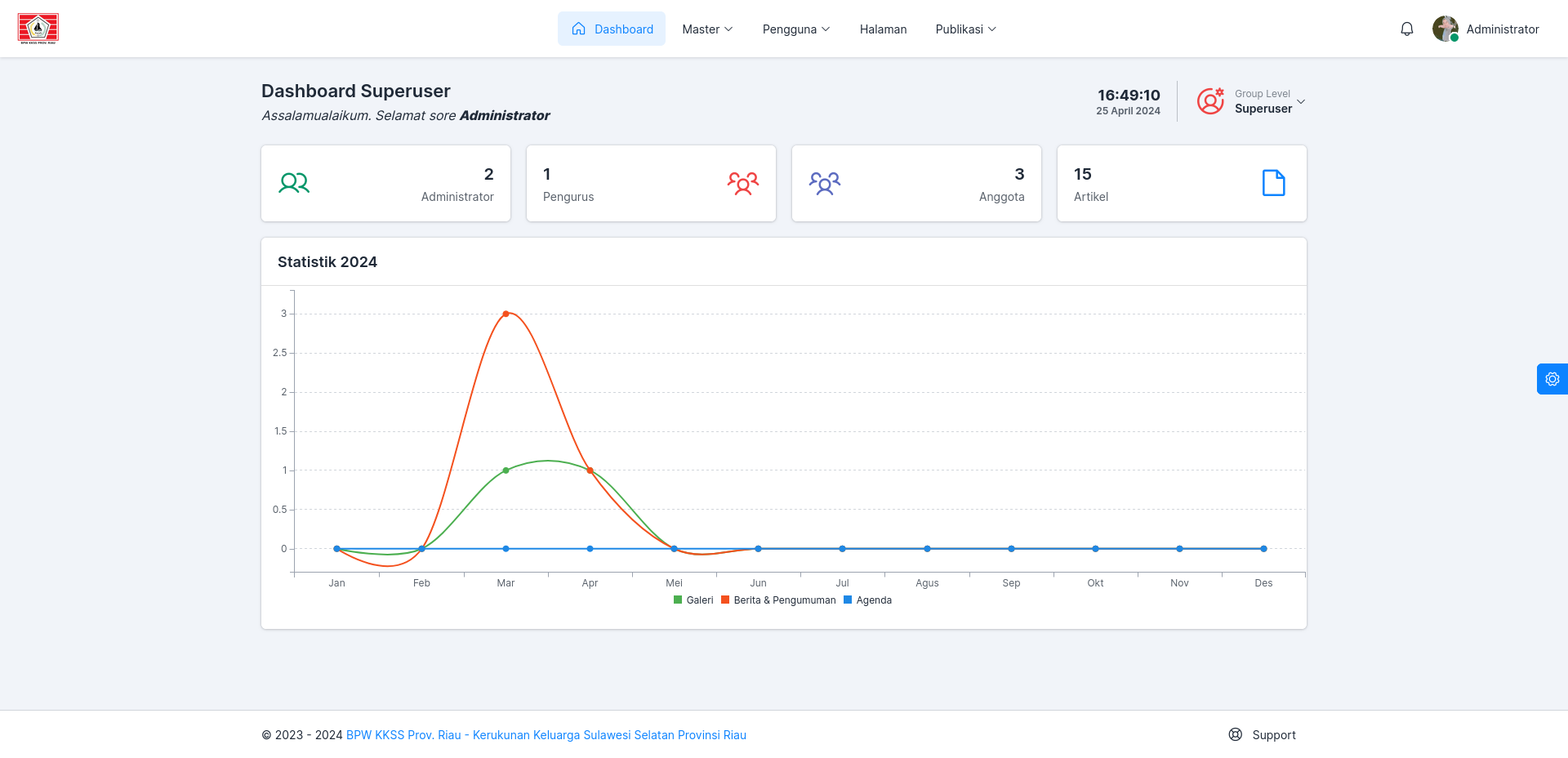Click the green Administrator users icon

pyautogui.click(x=294, y=183)
